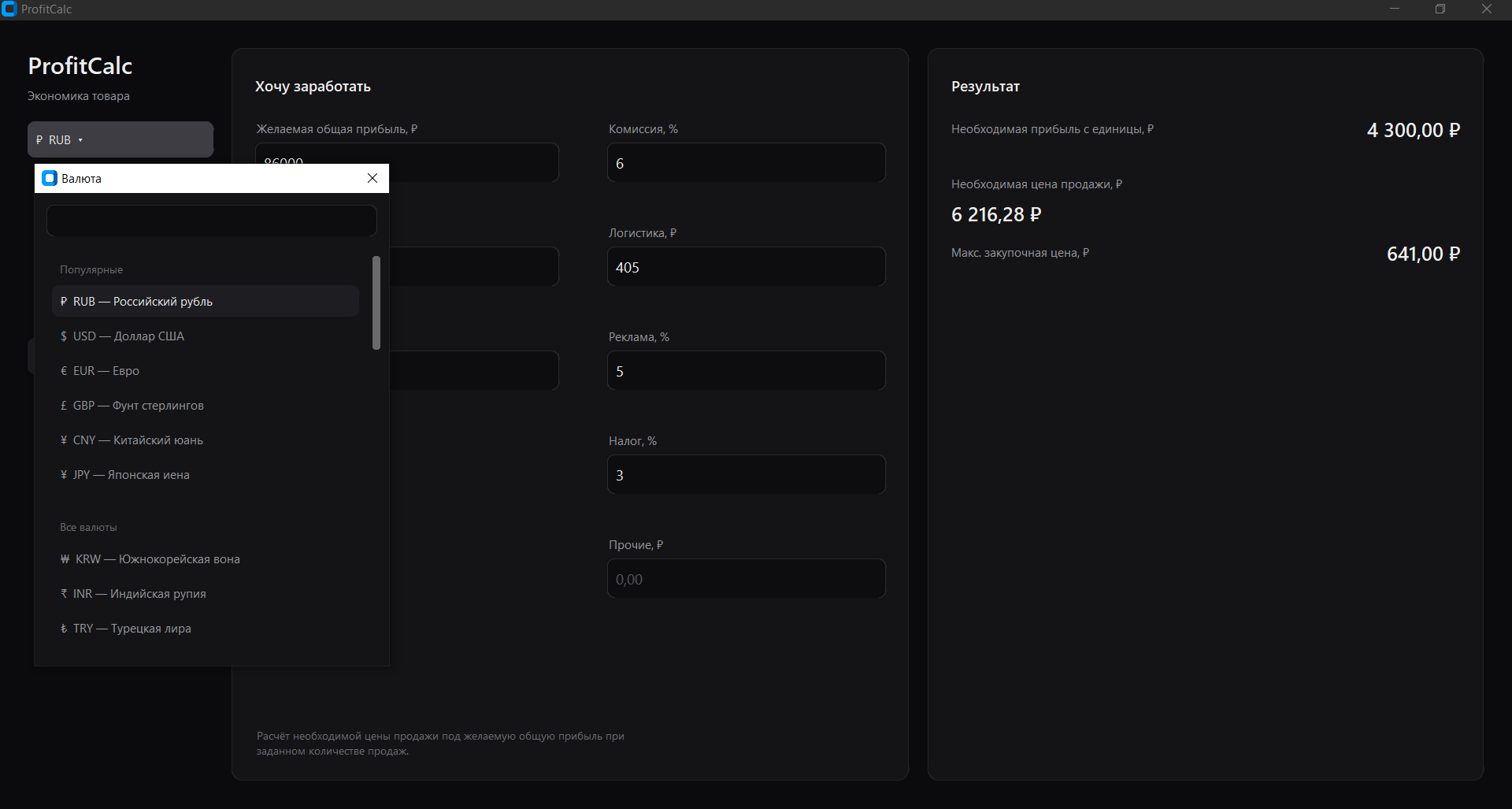The height and width of the screenshot is (809, 1512).
Task: Focus the Логистика input field
Action: [746, 267]
